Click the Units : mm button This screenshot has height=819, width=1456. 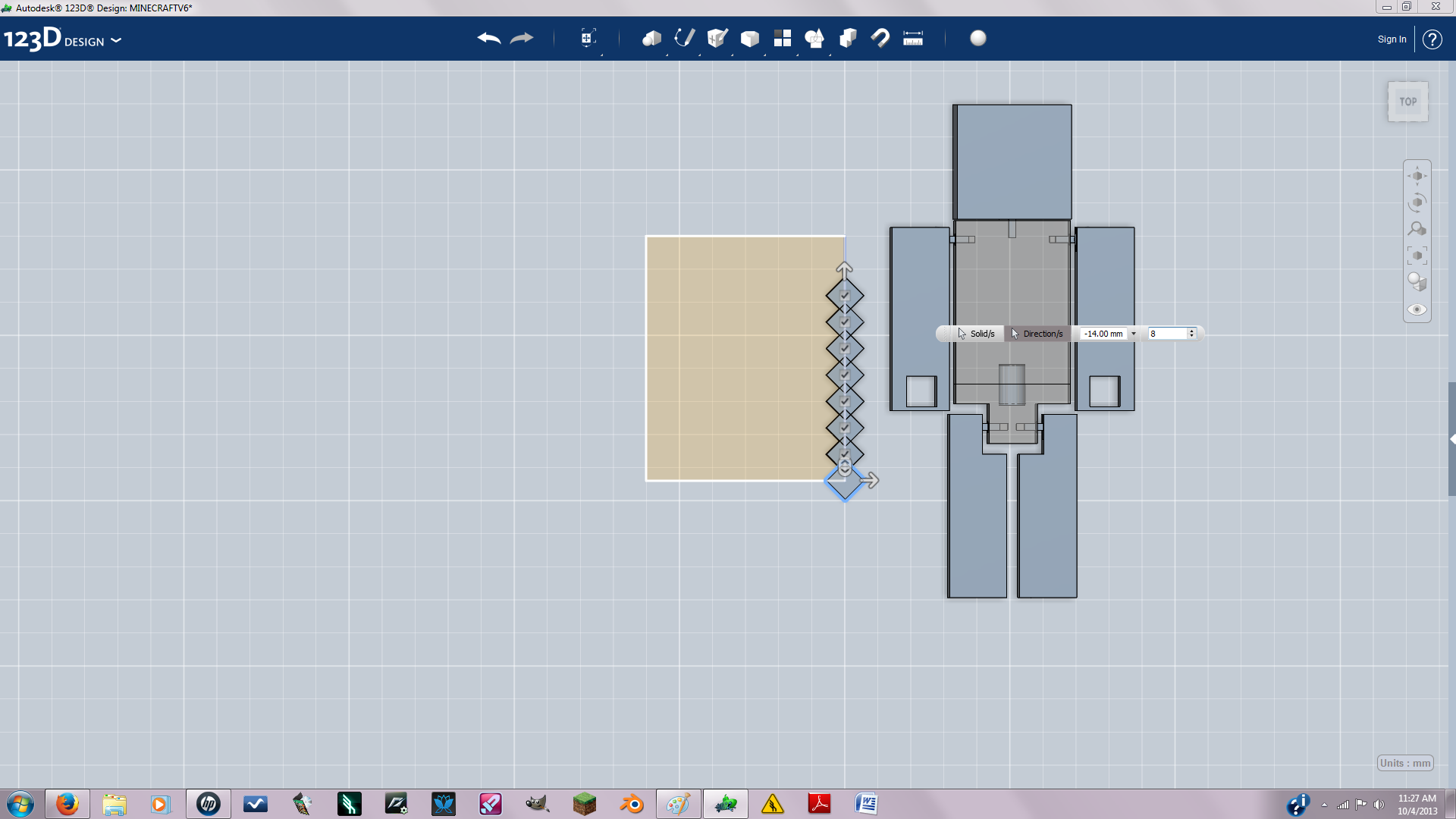pos(1405,763)
